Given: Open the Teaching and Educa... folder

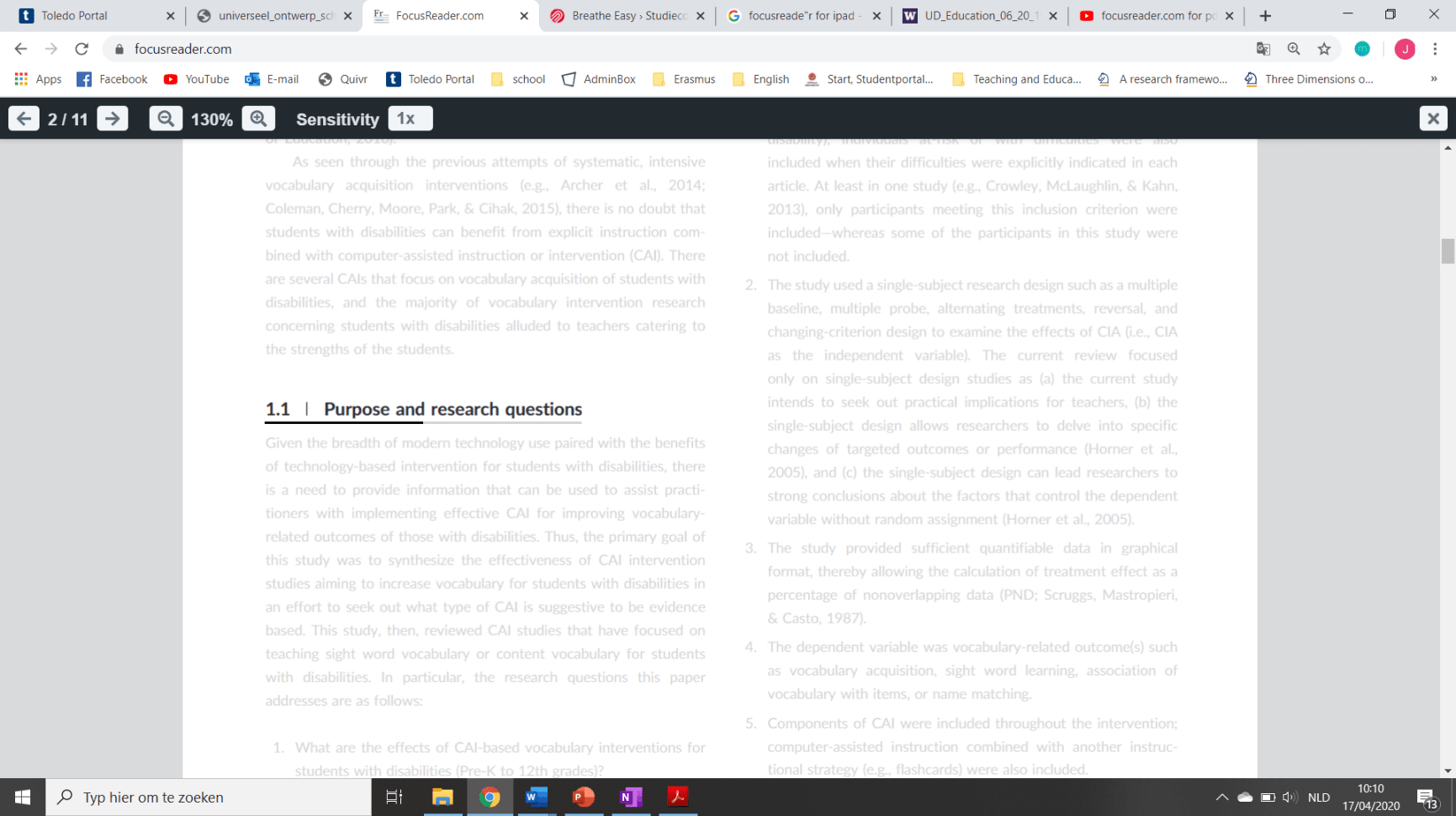Looking at the screenshot, I should (1017, 79).
